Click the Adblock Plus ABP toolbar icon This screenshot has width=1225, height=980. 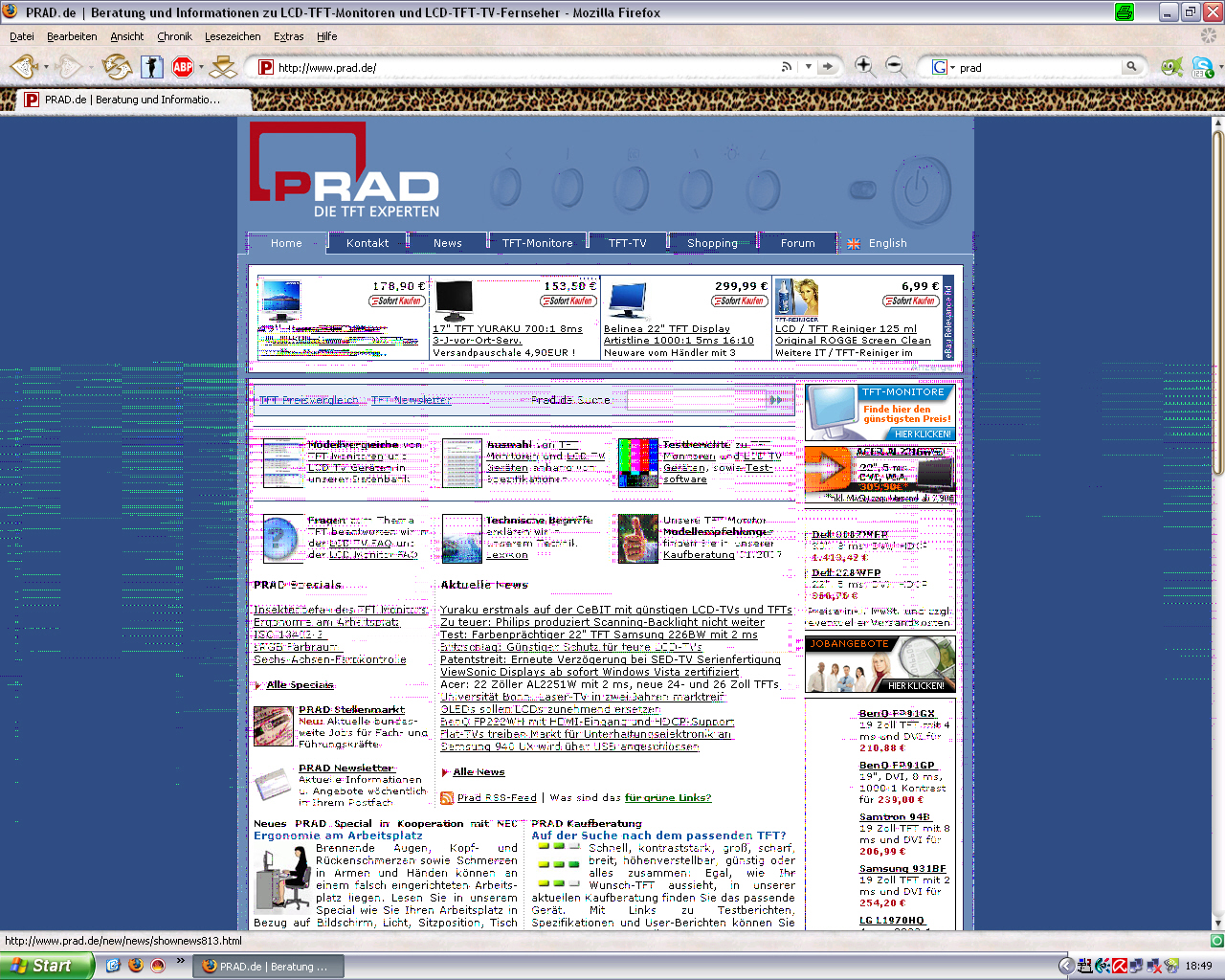[183, 67]
